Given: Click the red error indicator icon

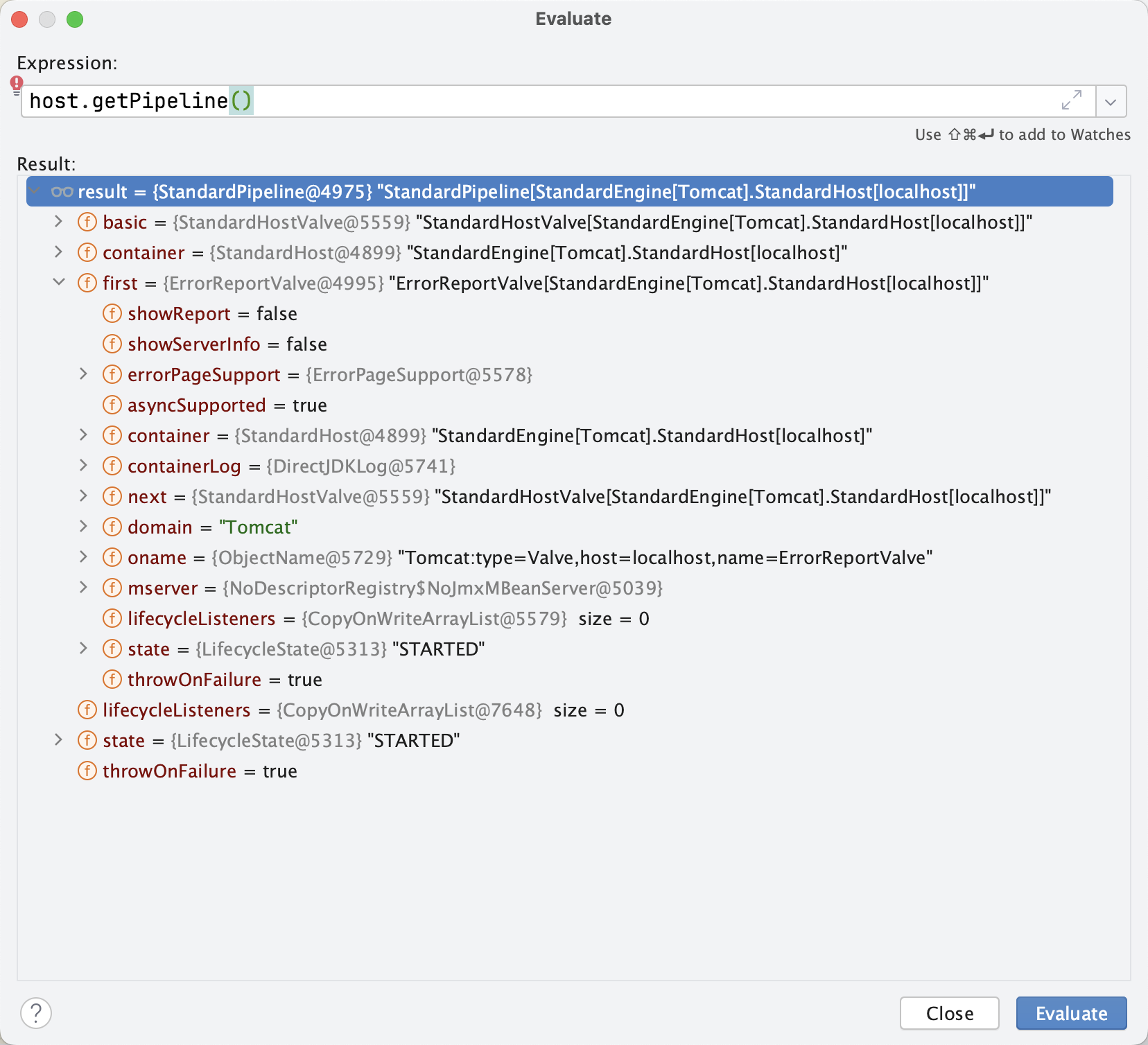Looking at the screenshot, I should pyautogui.click(x=17, y=84).
